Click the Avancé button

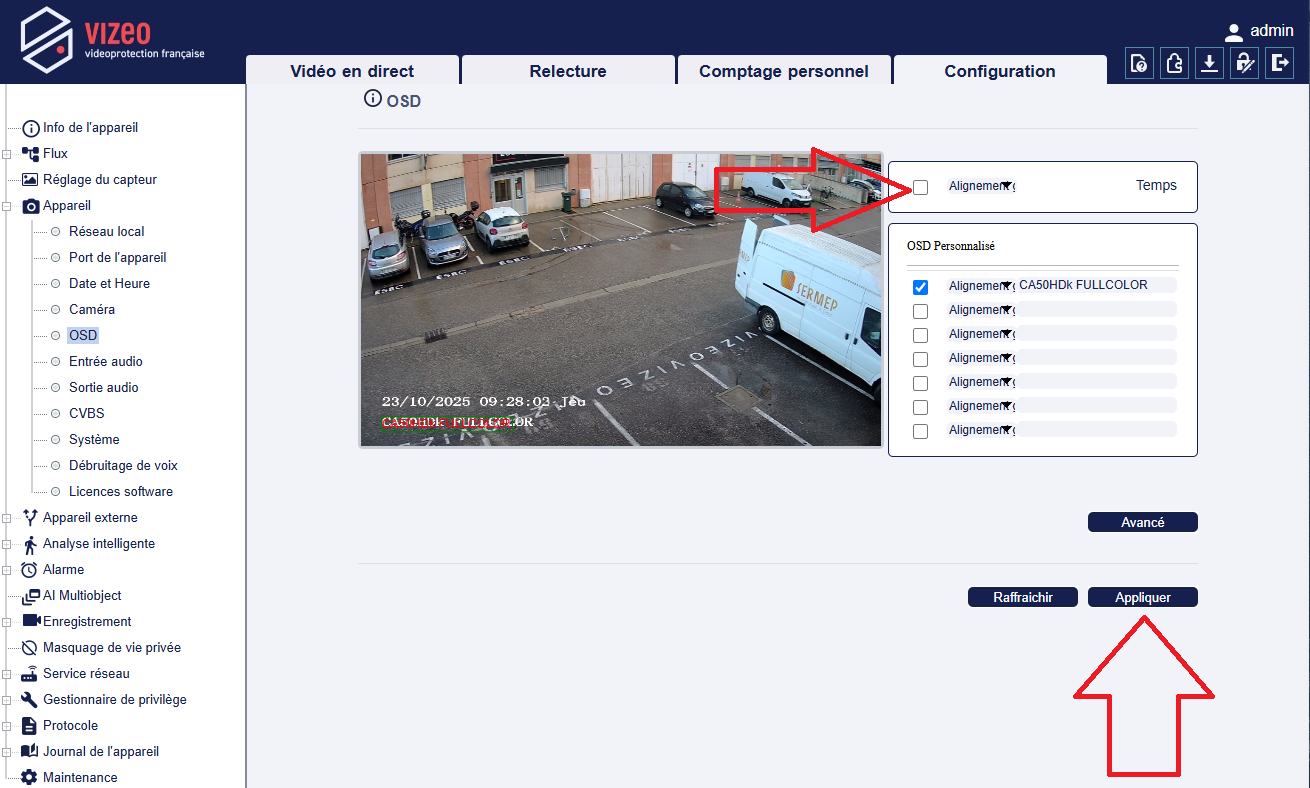1142,522
